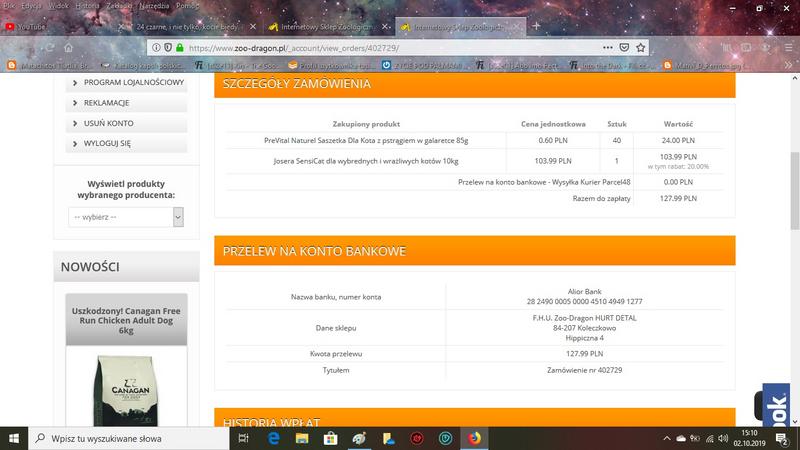Switch to the inactive Internetowy Sklep Zoologiczny tab
800x450 pixels.
click(327, 27)
